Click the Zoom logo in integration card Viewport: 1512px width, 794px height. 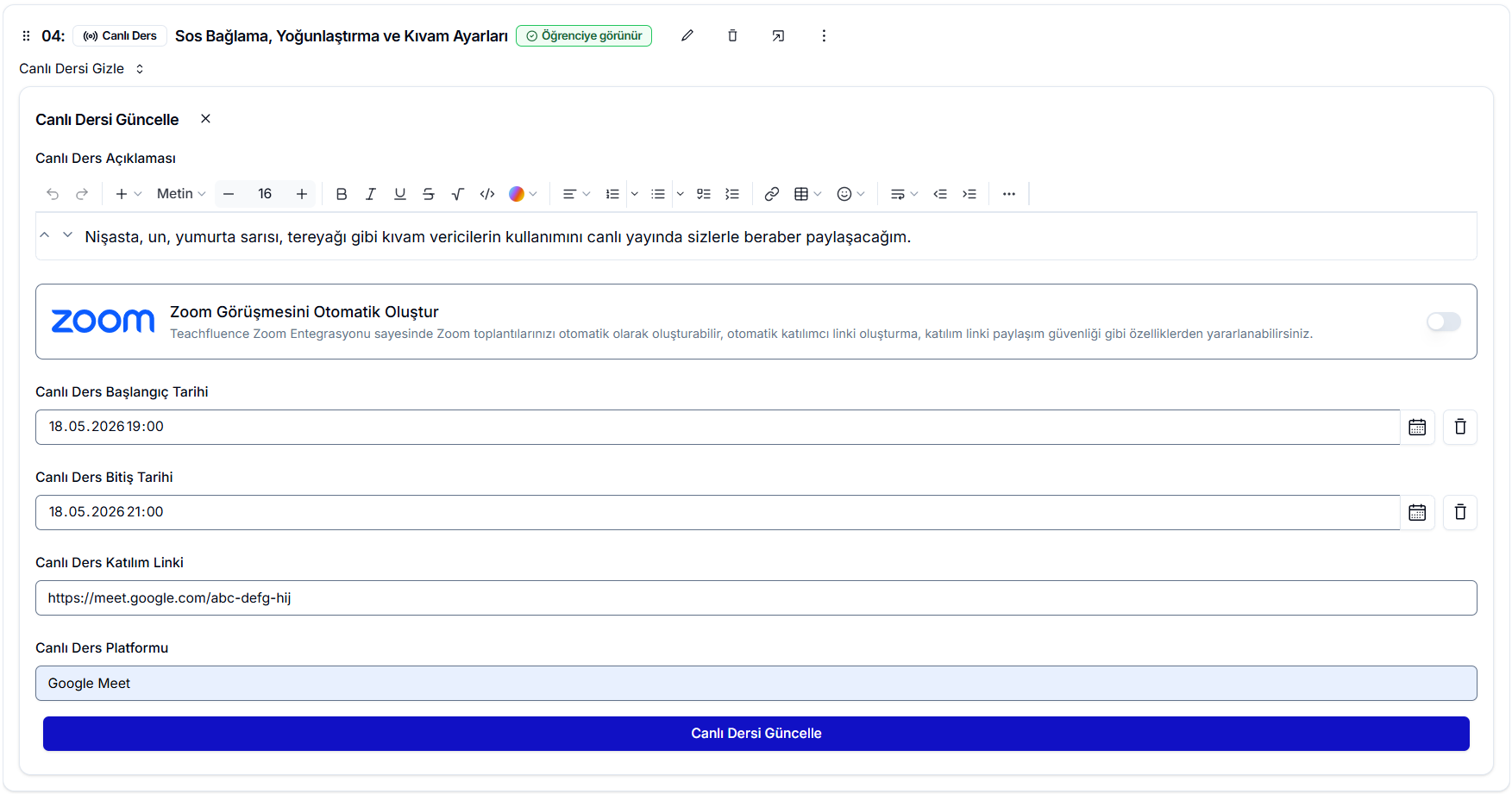pyautogui.click(x=103, y=321)
